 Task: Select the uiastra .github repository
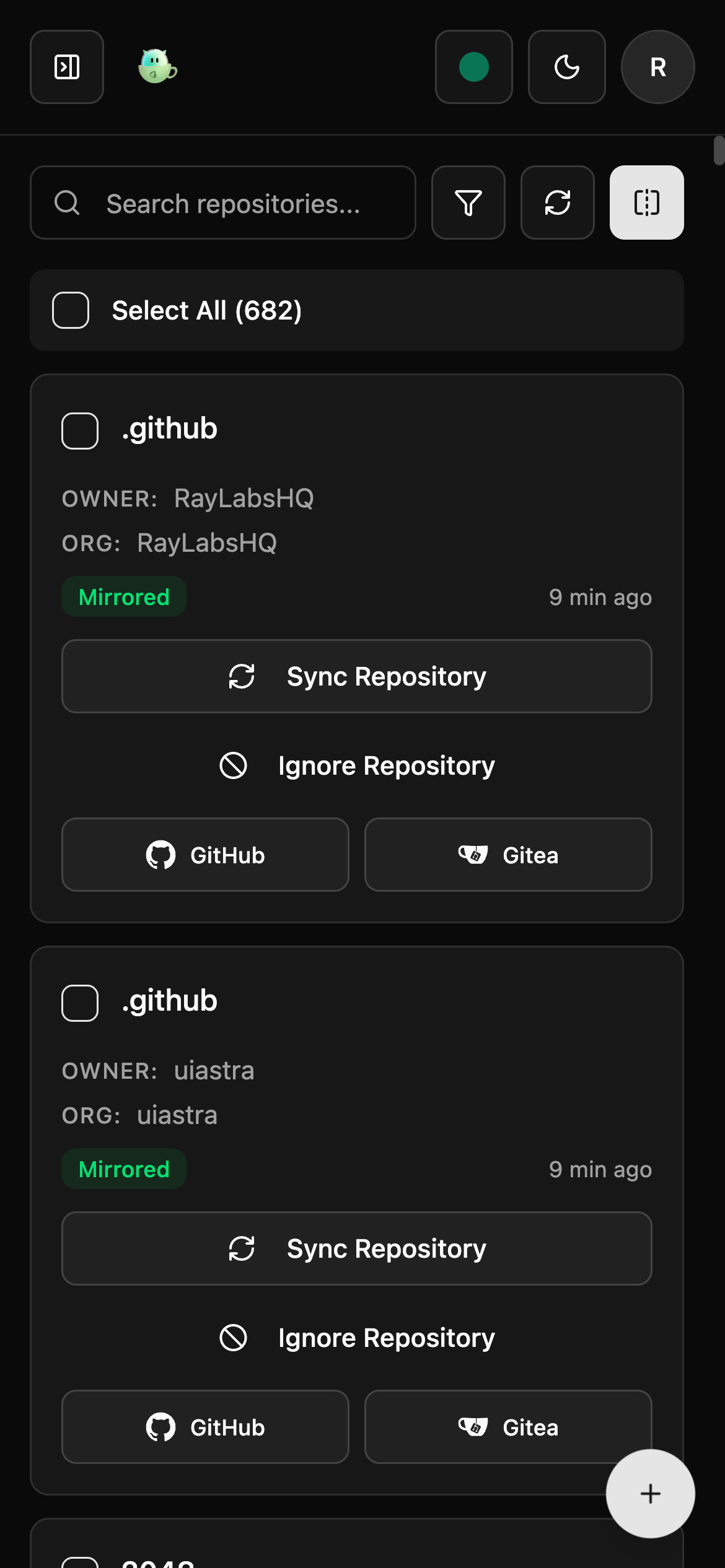(79, 1002)
